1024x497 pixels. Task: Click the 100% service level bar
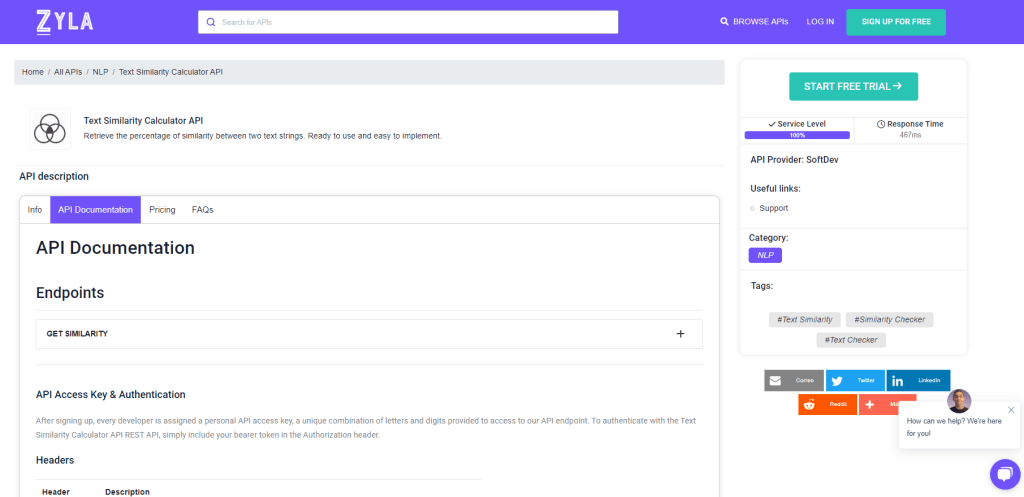[x=797, y=135]
